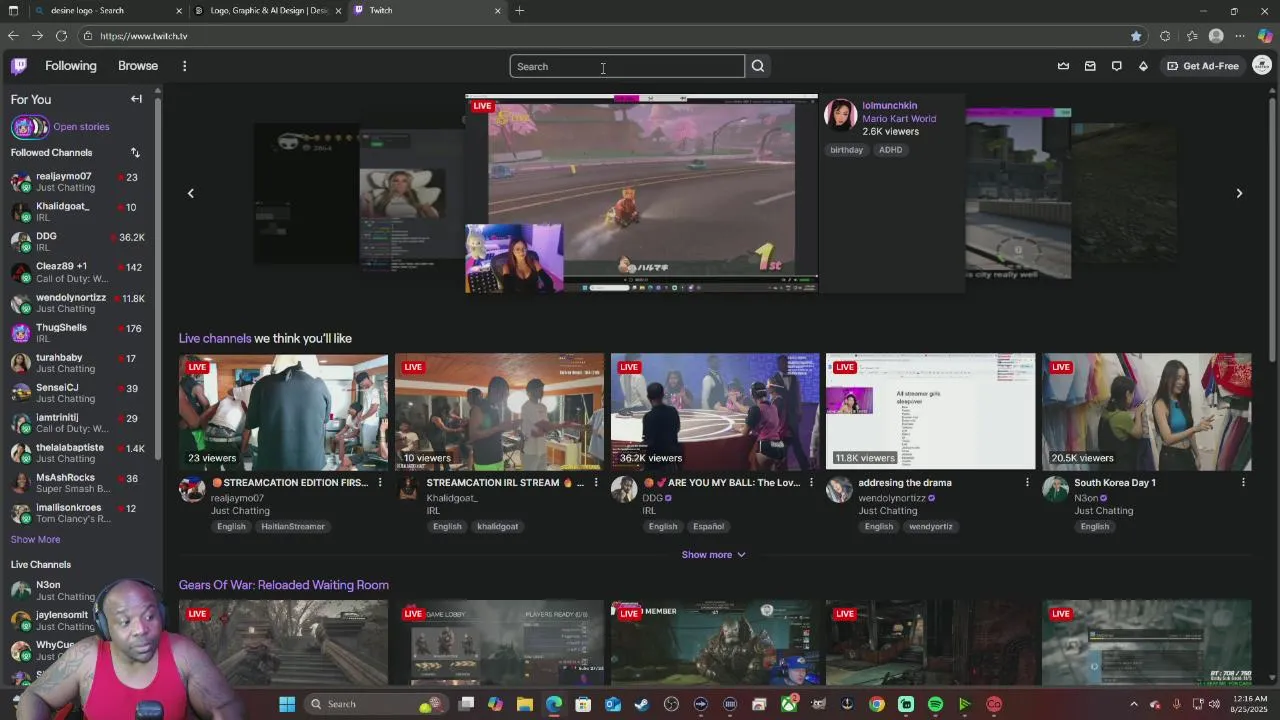Click the addresing the drama stream title
Viewport: 1280px width, 720px height.
[905, 483]
